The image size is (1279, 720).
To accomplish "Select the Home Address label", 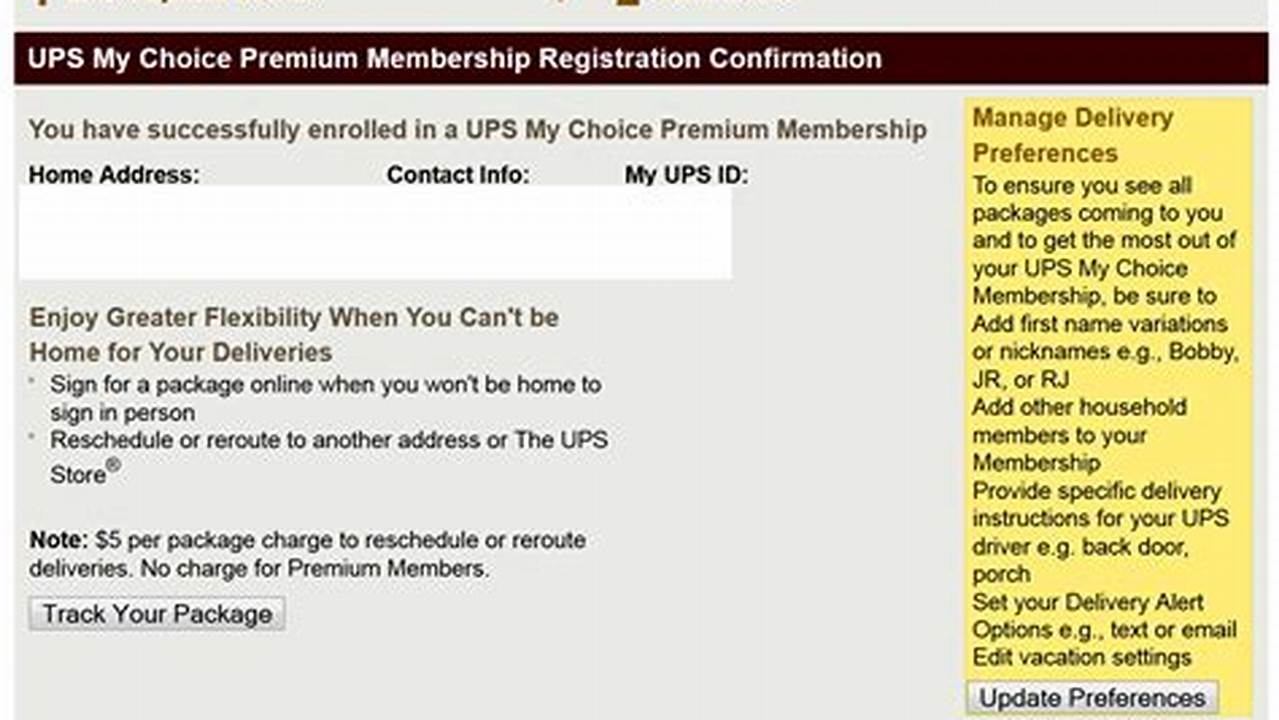I will (x=113, y=174).
